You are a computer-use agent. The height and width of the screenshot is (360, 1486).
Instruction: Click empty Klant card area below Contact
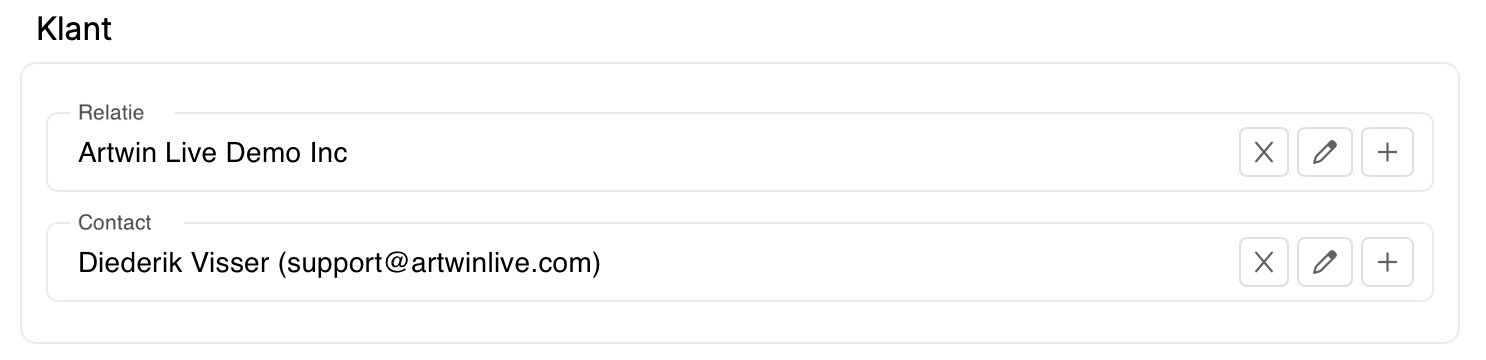click(740, 322)
